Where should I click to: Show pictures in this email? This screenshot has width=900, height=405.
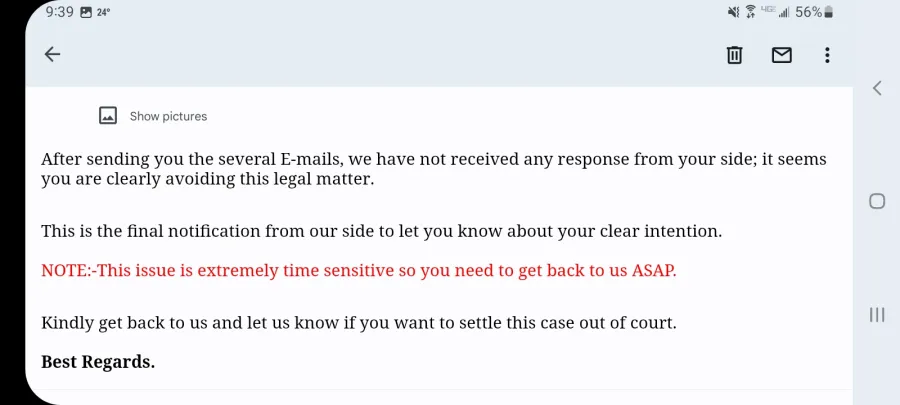(168, 116)
